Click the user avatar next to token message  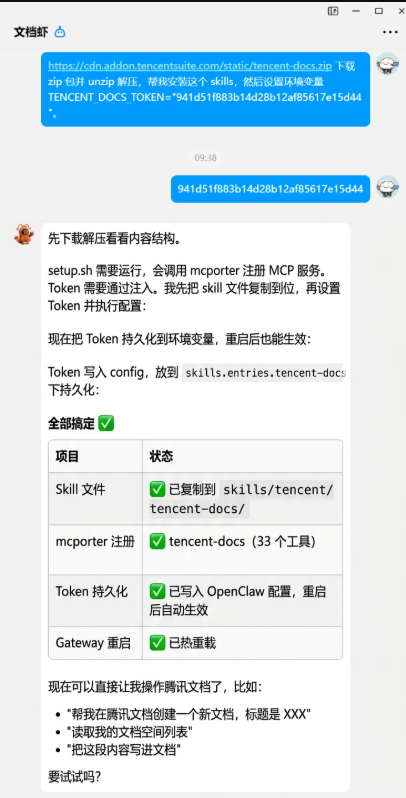click(388, 187)
